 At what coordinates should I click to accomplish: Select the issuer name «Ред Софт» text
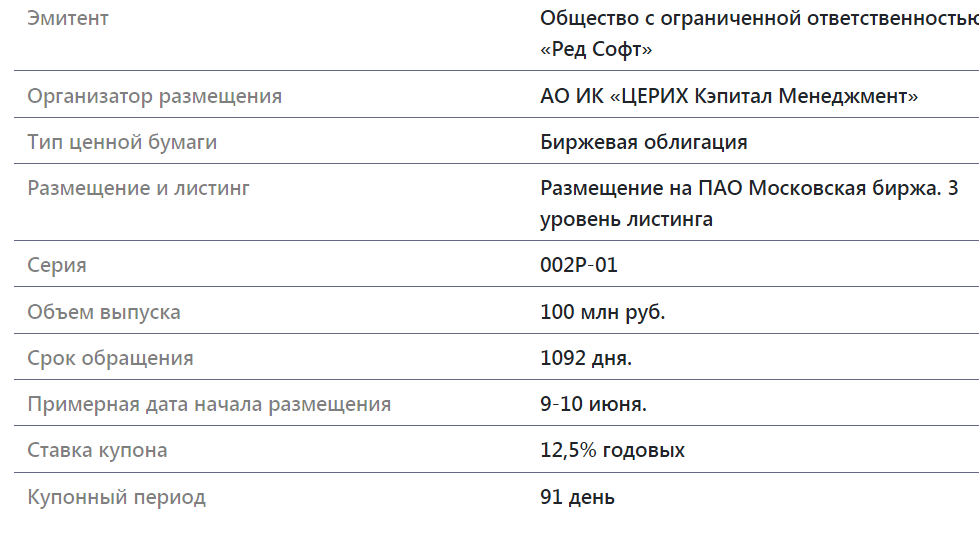pos(596,49)
